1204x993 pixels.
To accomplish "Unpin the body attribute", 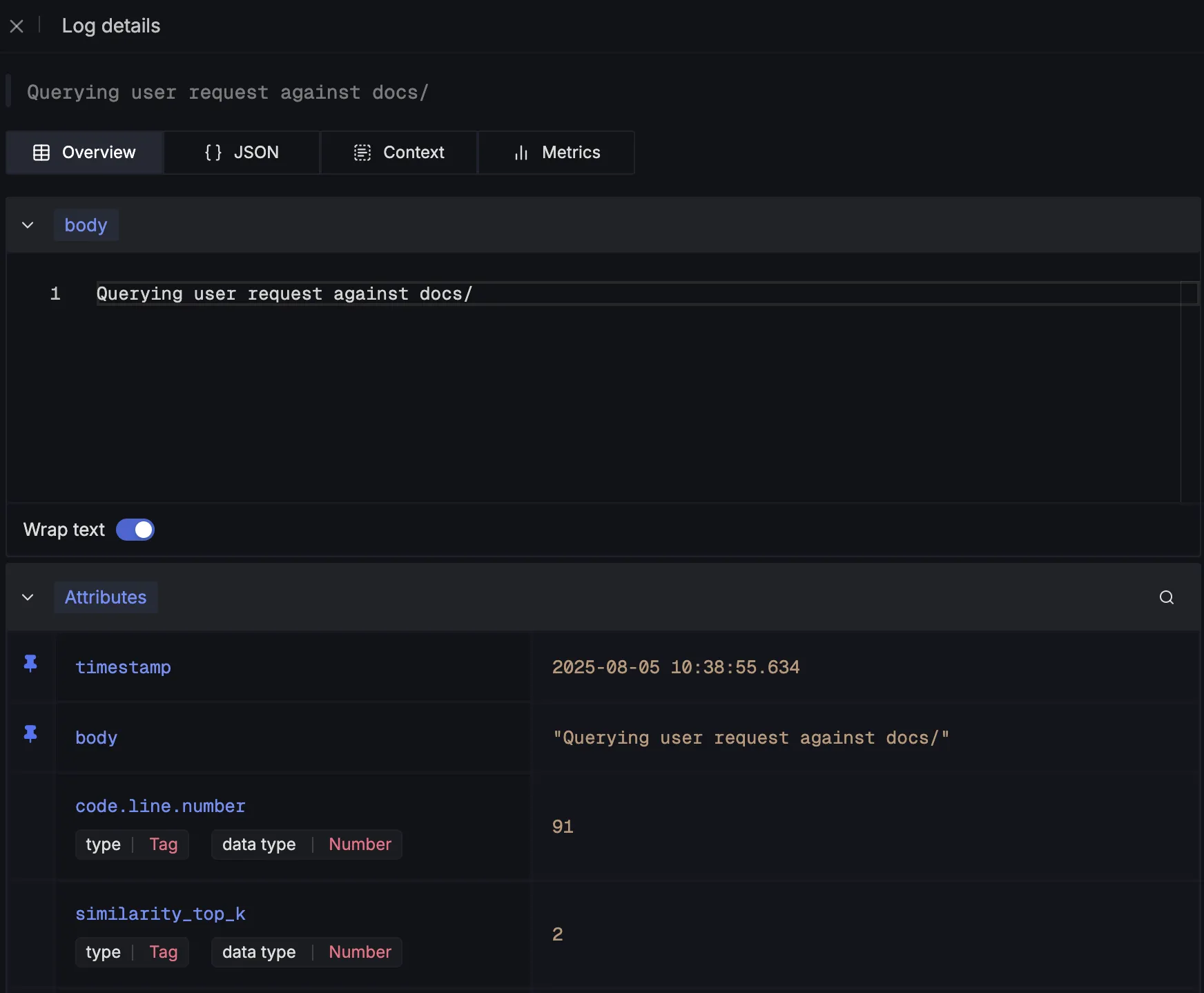I will pyautogui.click(x=30, y=733).
